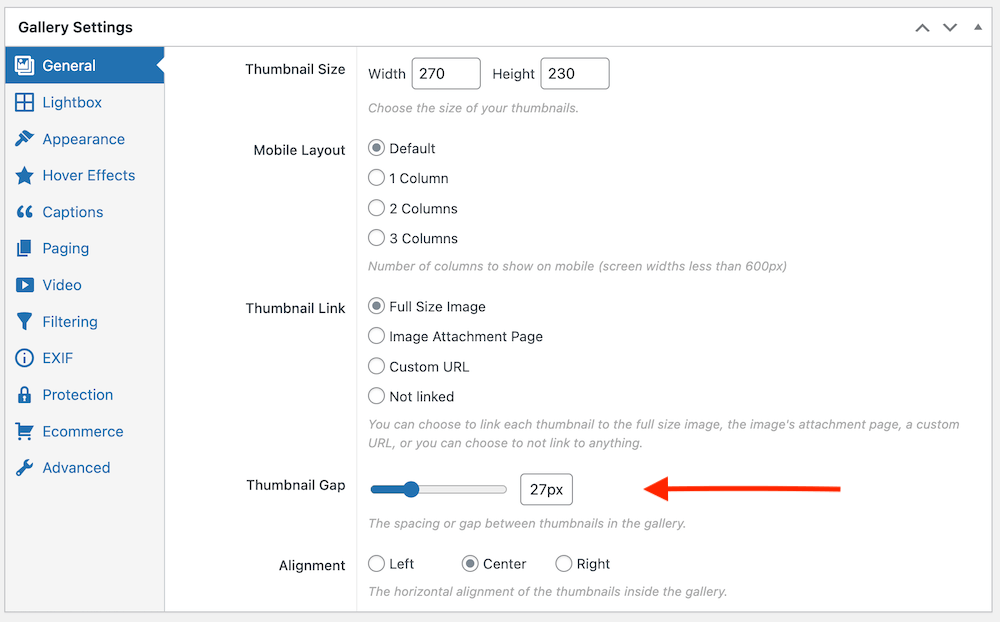Screen dimensions: 1000x622
Task: Open the Paging settings page
Action: tap(26, 248)
